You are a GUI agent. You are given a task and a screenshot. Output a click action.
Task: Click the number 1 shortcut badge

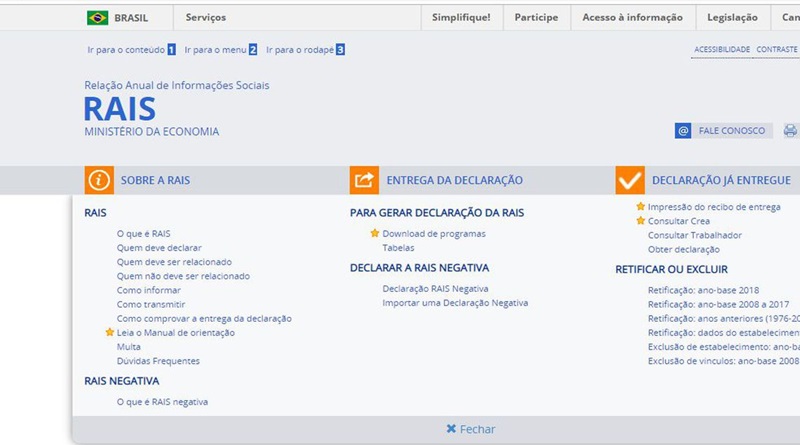click(x=171, y=50)
